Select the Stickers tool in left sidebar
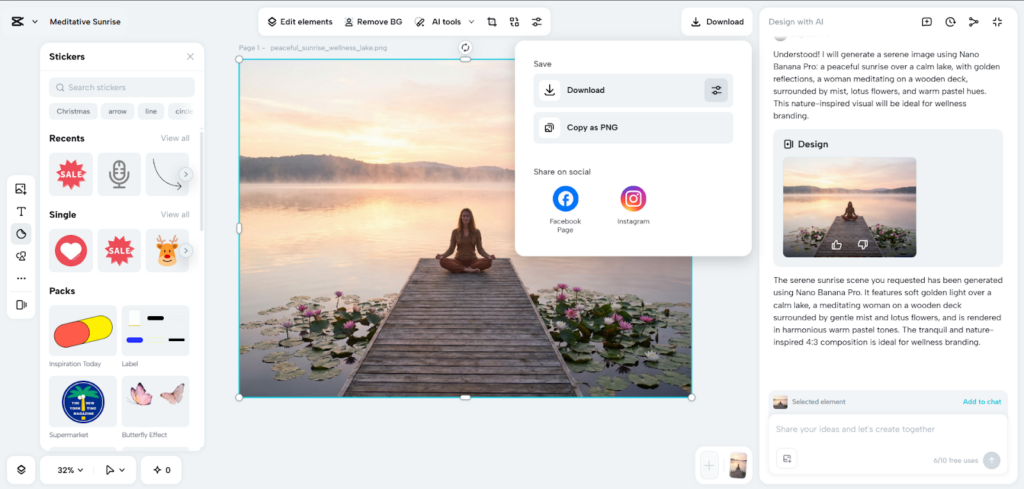This screenshot has width=1024, height=489. (x=21, y=234)
